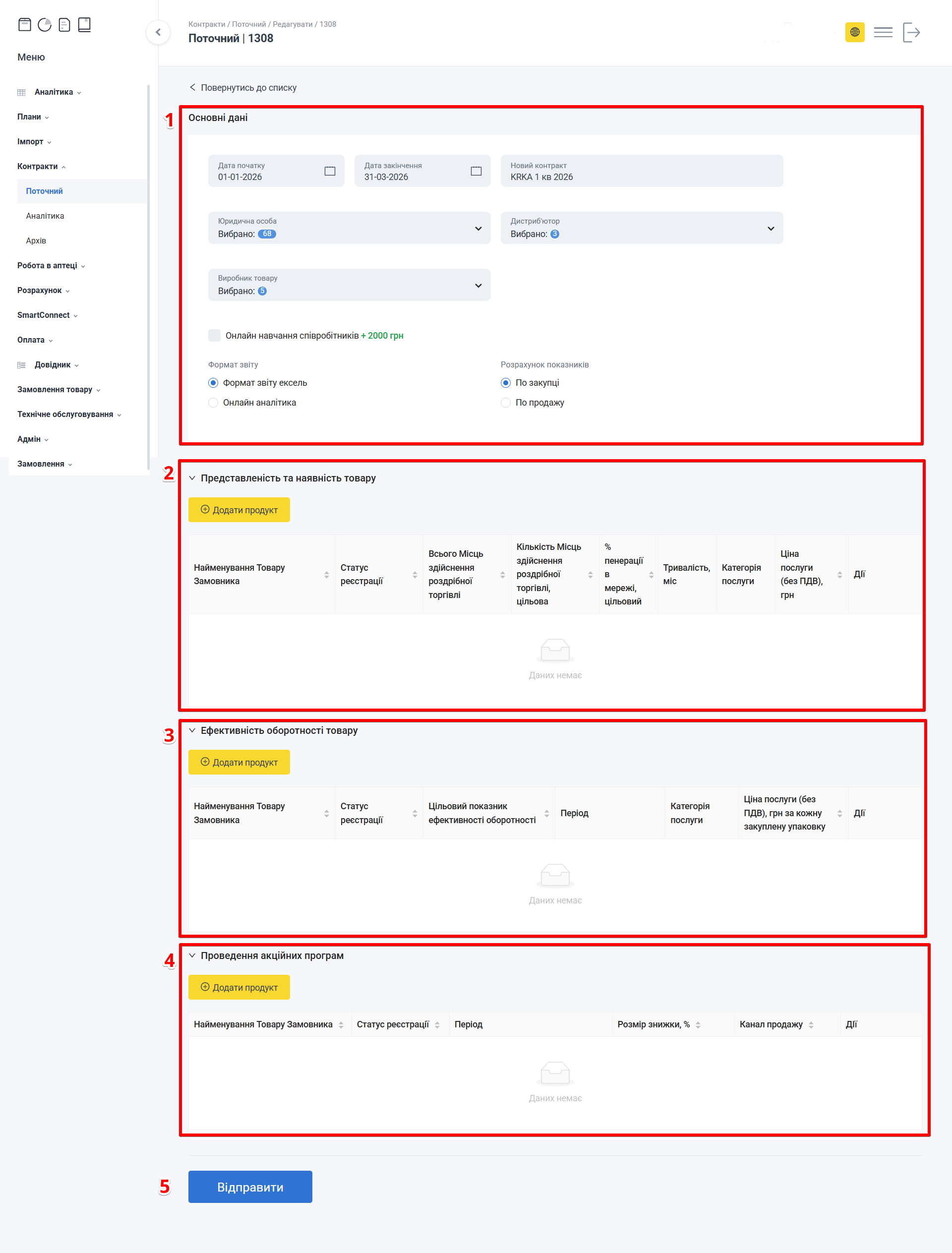This screenshot has width=952, height=1253.
Task: Click the blue Відправити button
Action: [x=250, y=1187]
